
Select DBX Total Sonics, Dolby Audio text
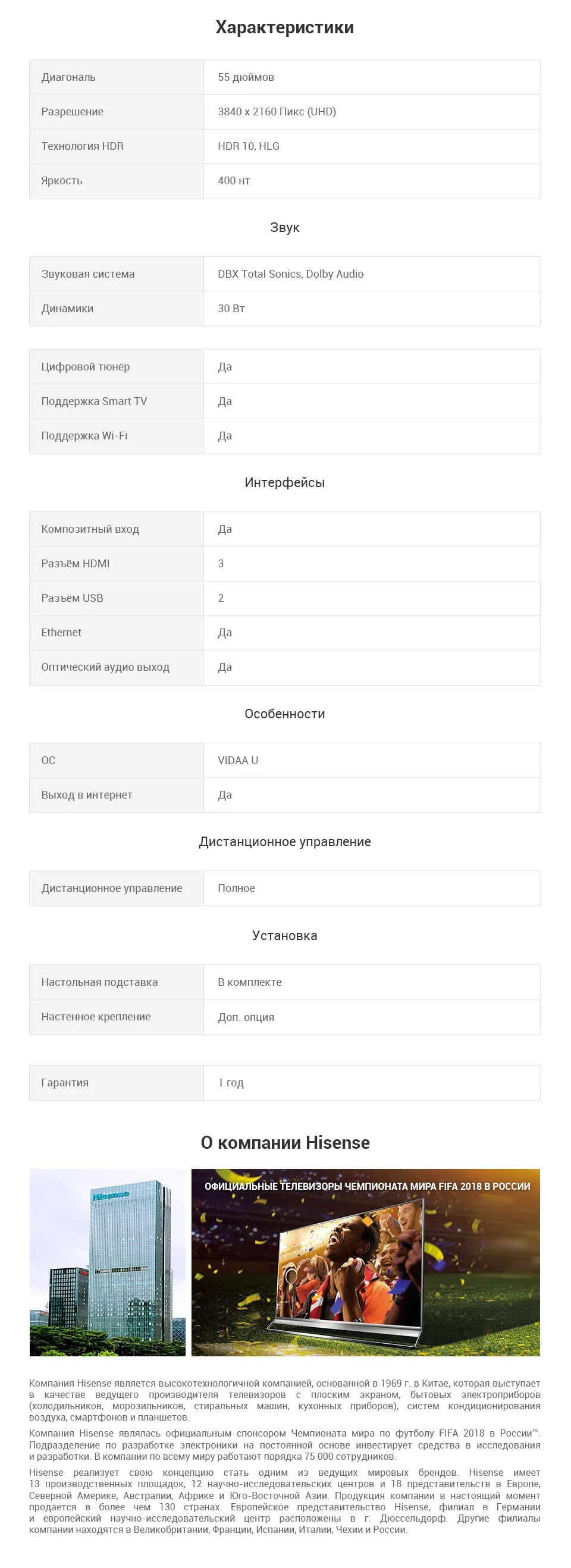coord(290,274)
